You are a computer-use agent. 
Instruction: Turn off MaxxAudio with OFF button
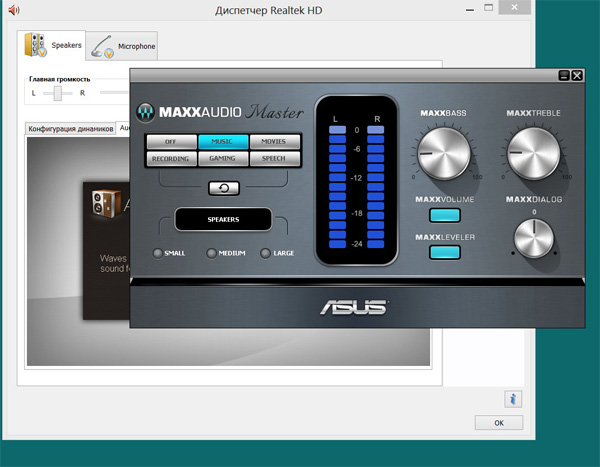[170, 142]
